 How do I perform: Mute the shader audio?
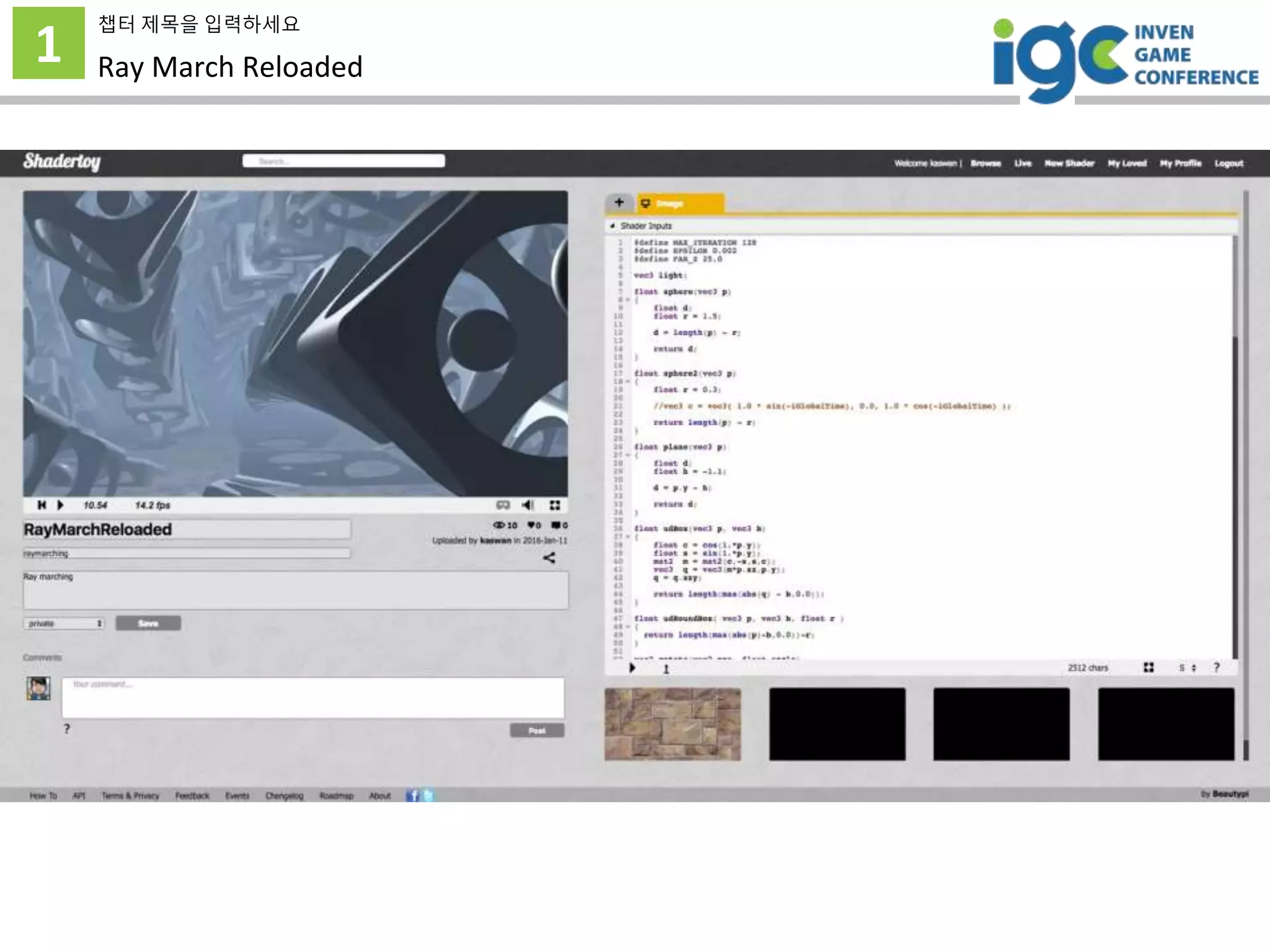tap(528, 505)
